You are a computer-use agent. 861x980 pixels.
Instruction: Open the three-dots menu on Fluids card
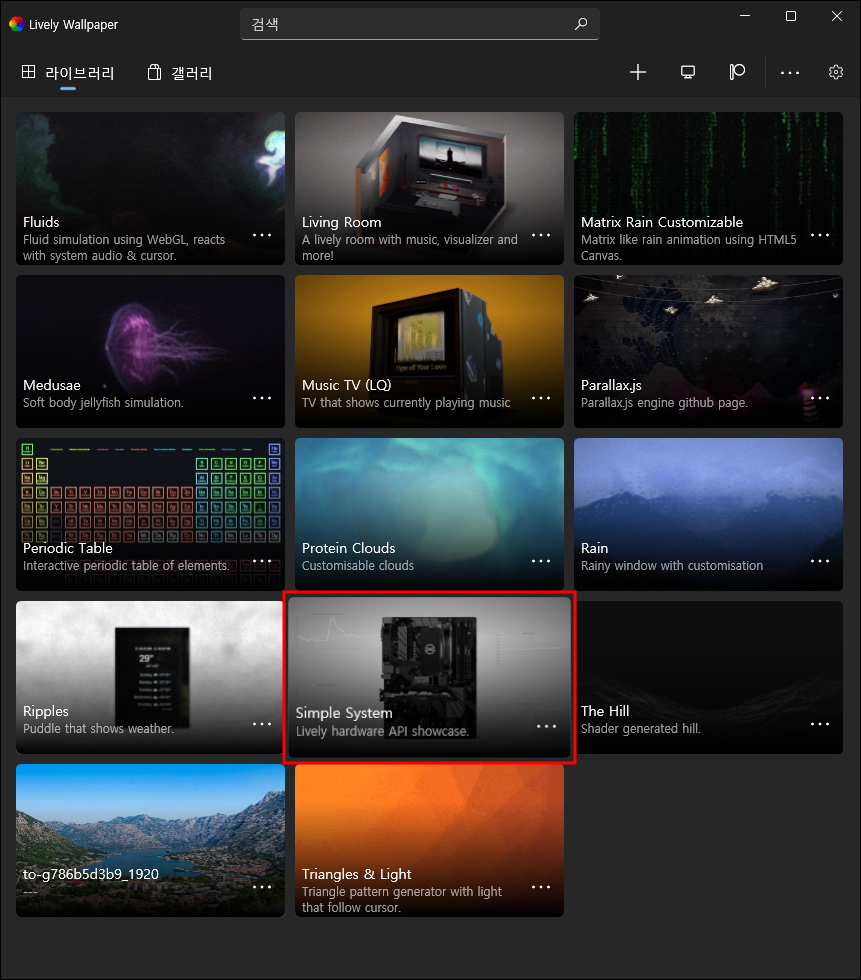[262, 235]
